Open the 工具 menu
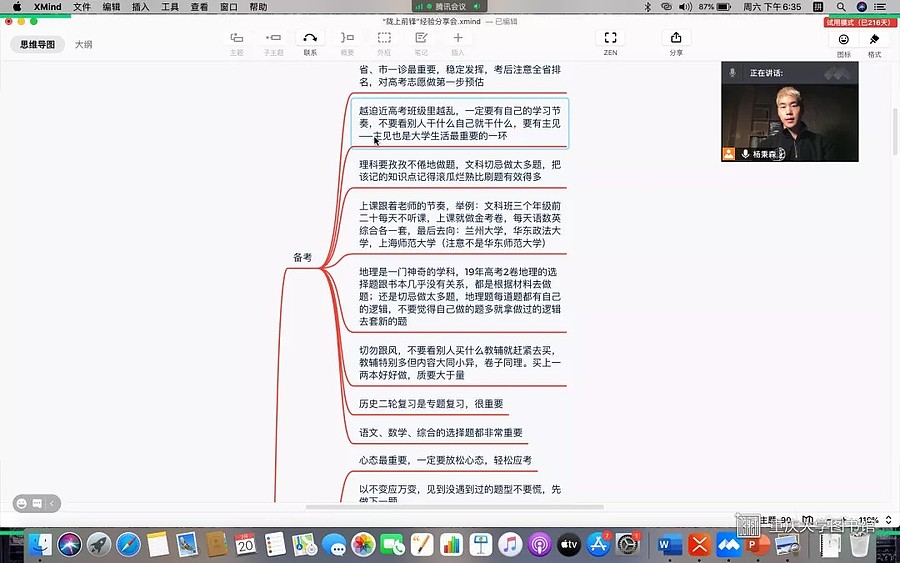The image size is (900, 563). coord(170,7)
